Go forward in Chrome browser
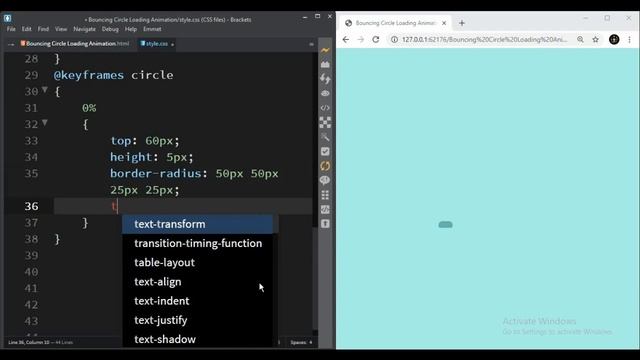640x360 pixels. click(360, 40)
